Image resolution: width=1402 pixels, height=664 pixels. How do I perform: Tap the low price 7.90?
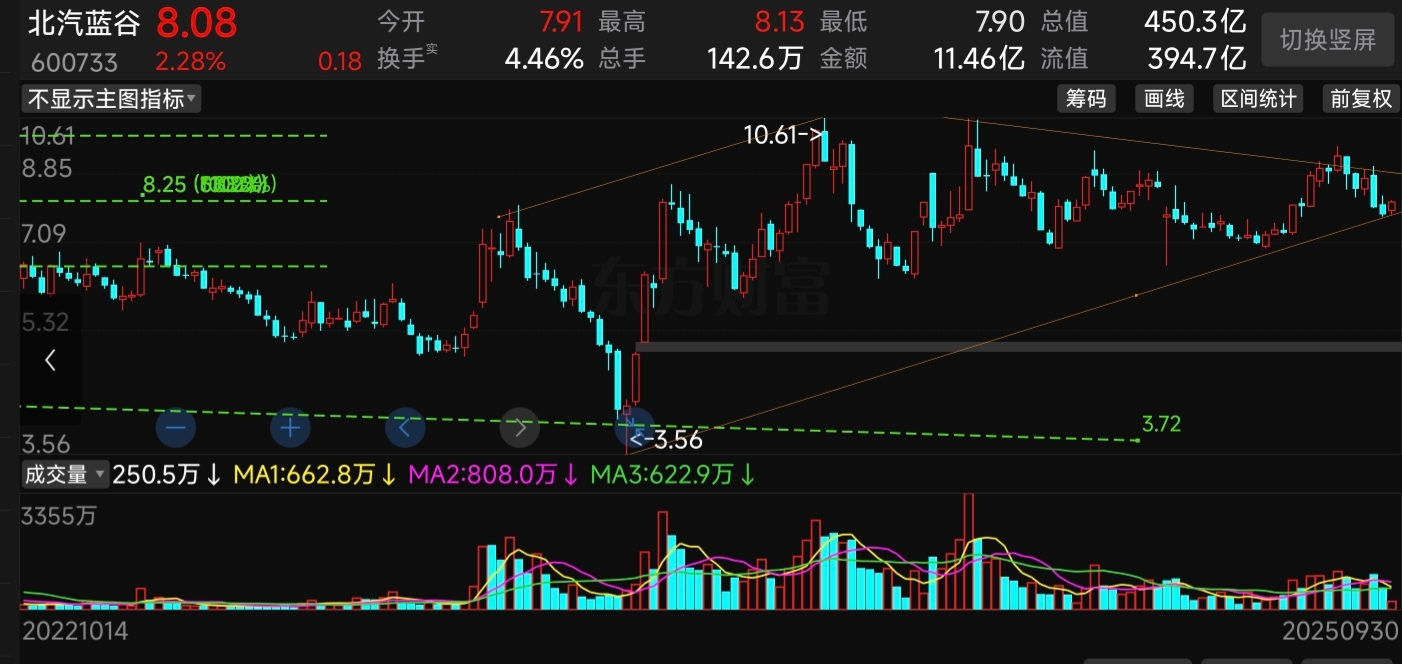click(x=1000, y=21)
